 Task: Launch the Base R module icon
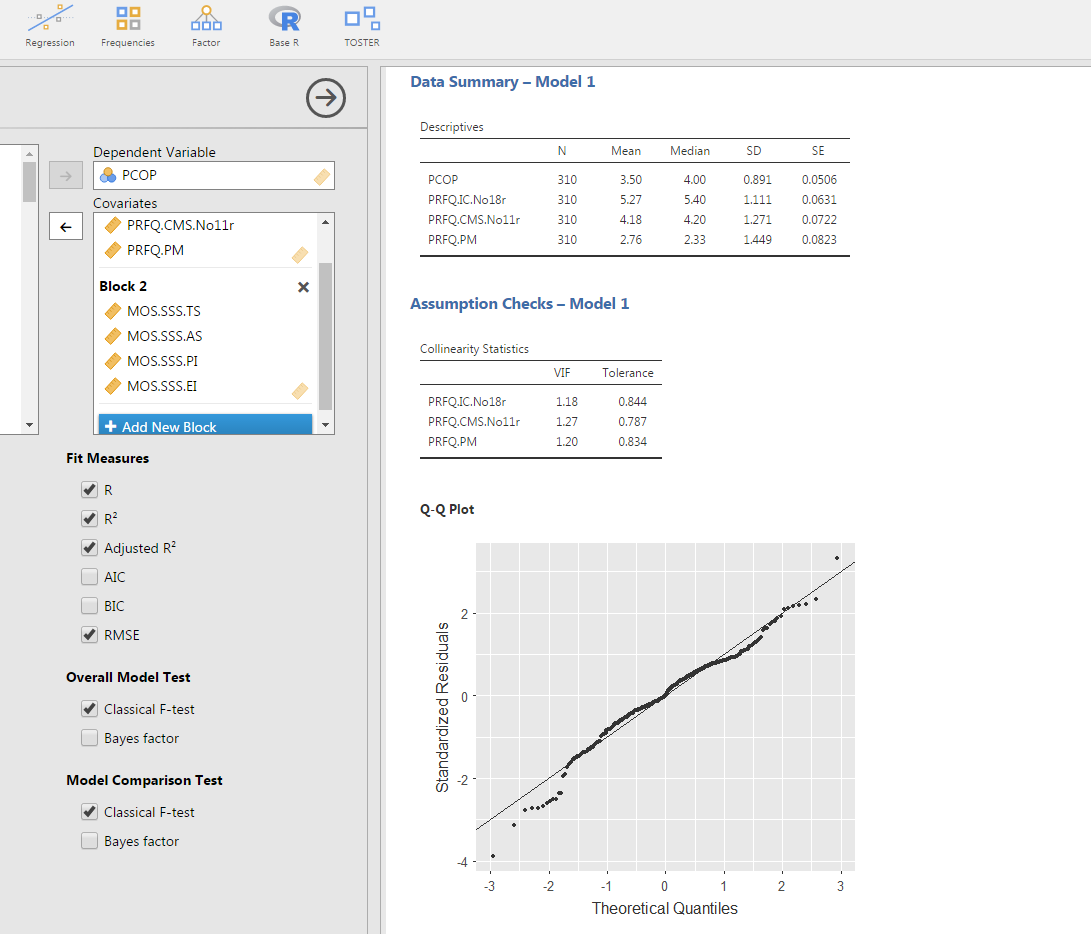click(x=283, y=26)
